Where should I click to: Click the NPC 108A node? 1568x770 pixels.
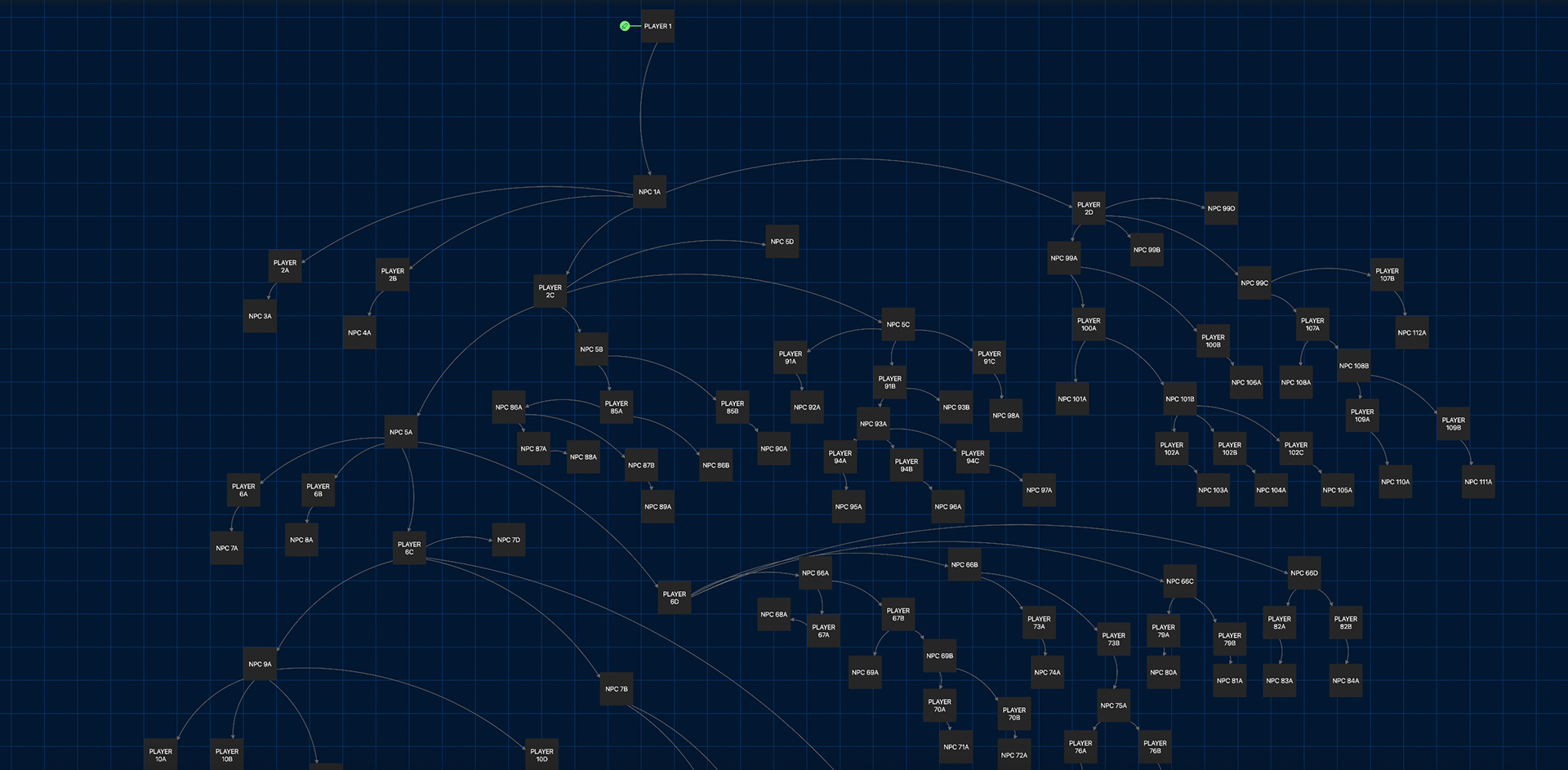pyautogui.click(x=1296, y=382)
